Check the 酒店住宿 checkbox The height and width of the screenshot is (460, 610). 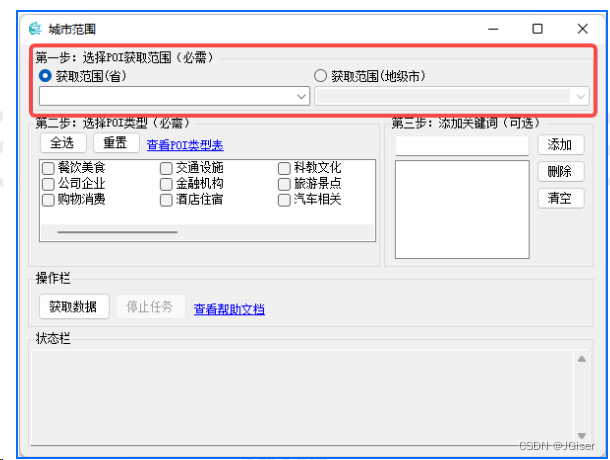[166, 200]
